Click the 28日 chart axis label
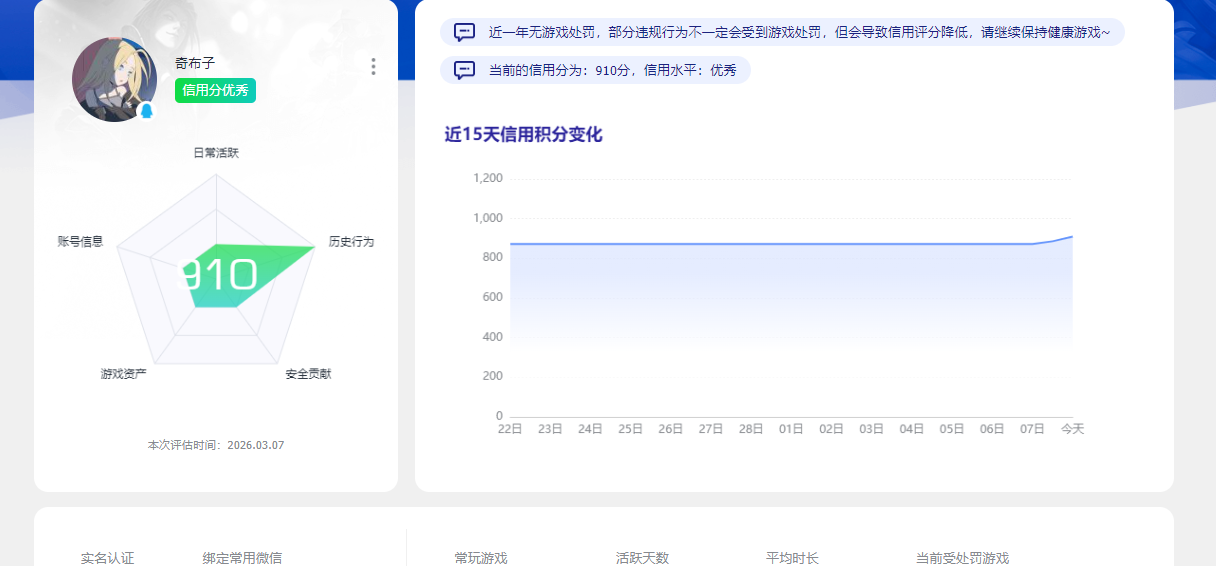 tap(751, 429)
